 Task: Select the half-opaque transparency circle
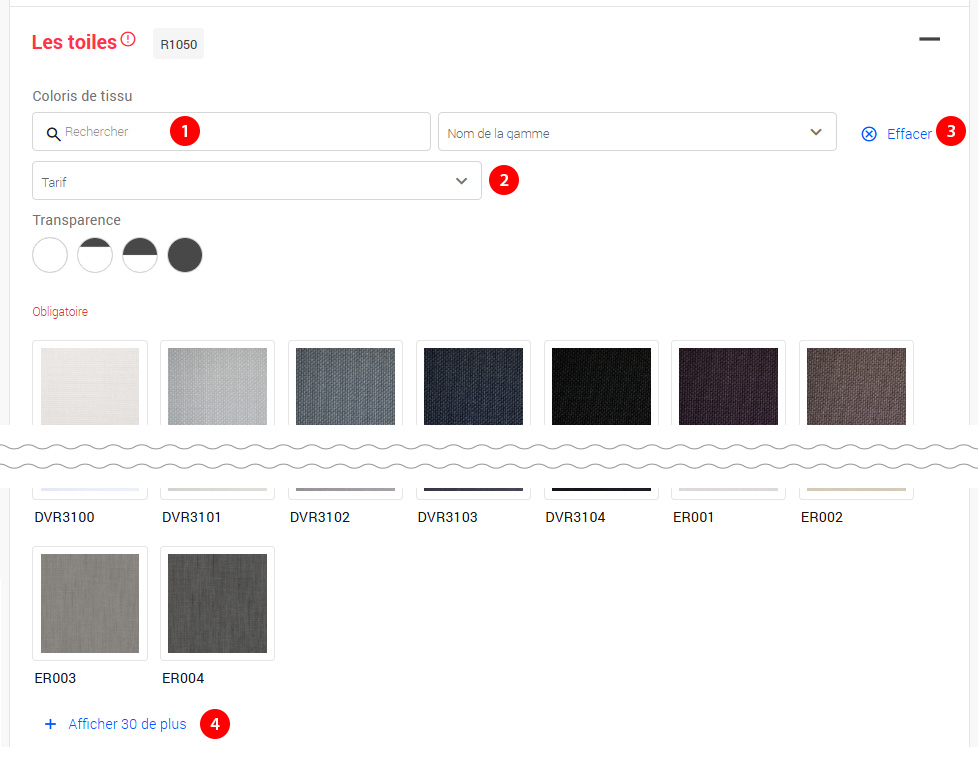[x=140, y=255]
